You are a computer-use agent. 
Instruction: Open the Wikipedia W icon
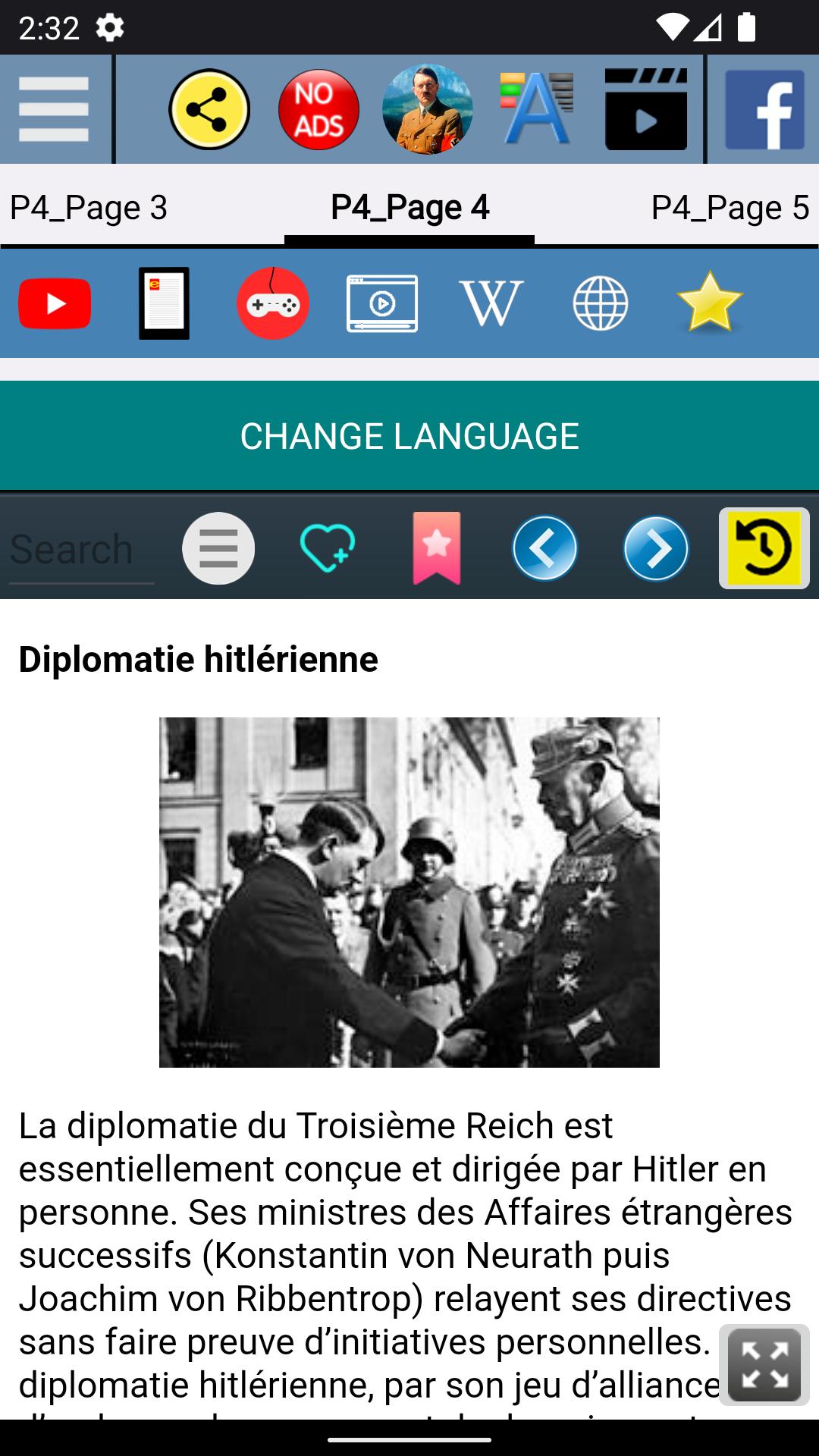(491, 303)
